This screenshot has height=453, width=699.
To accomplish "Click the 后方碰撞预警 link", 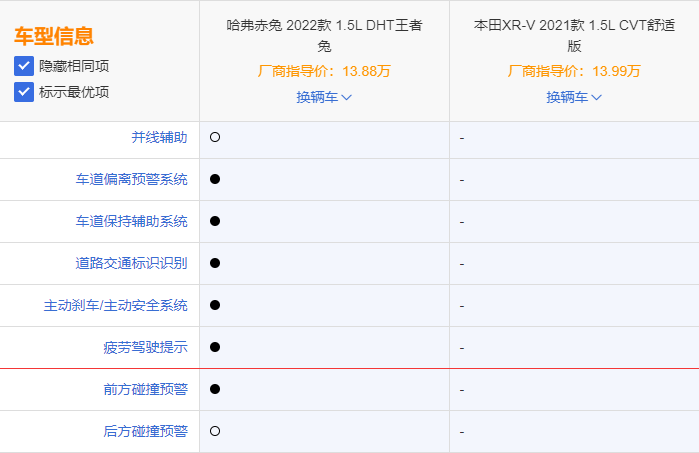I will pyautogui.click(x=145, y=431).
